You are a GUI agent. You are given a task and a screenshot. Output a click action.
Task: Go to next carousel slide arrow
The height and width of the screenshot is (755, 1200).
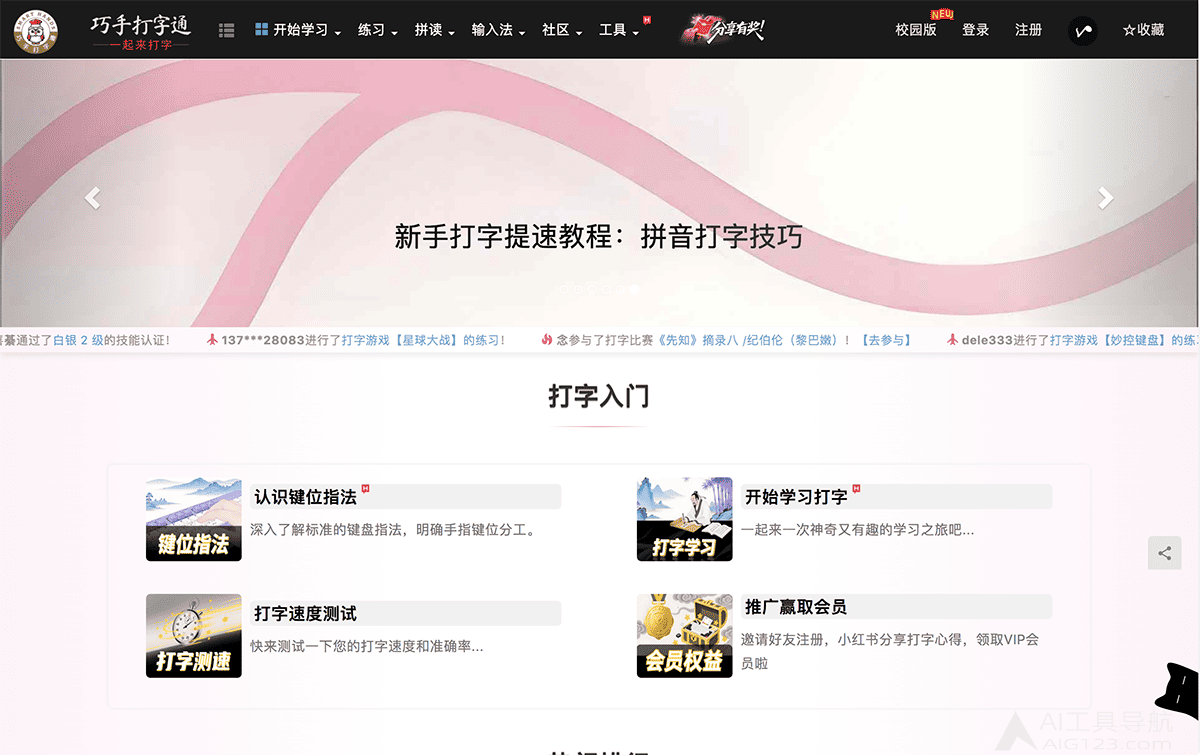(1106, 198)
